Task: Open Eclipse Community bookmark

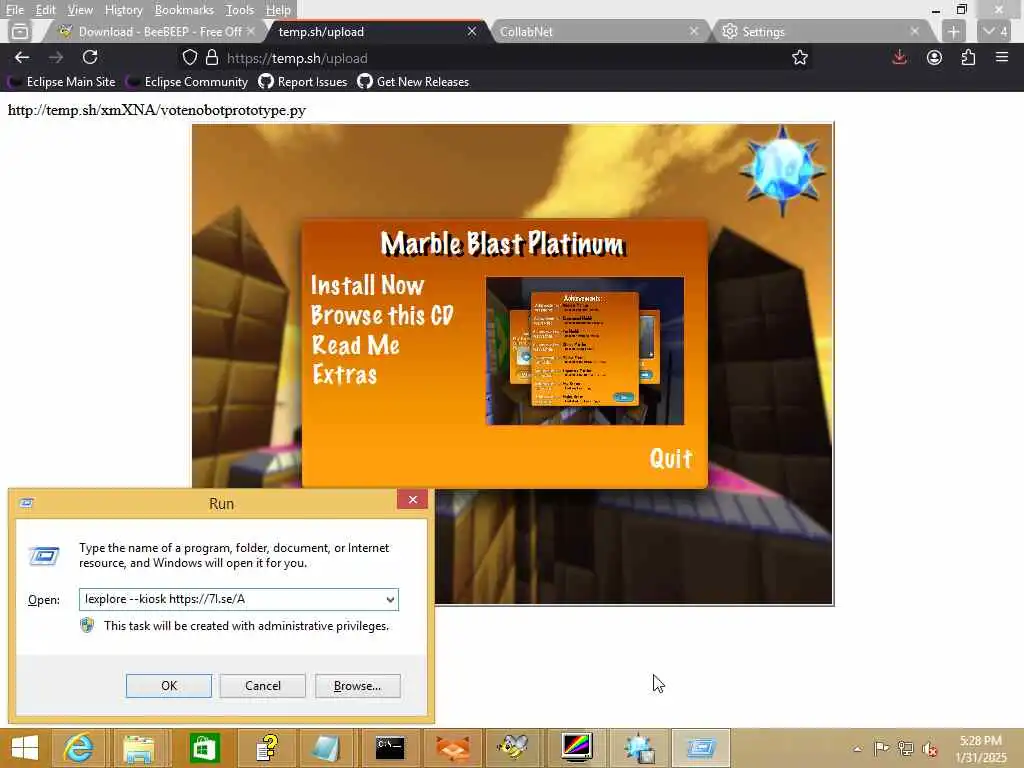Action: click(187, 82)
